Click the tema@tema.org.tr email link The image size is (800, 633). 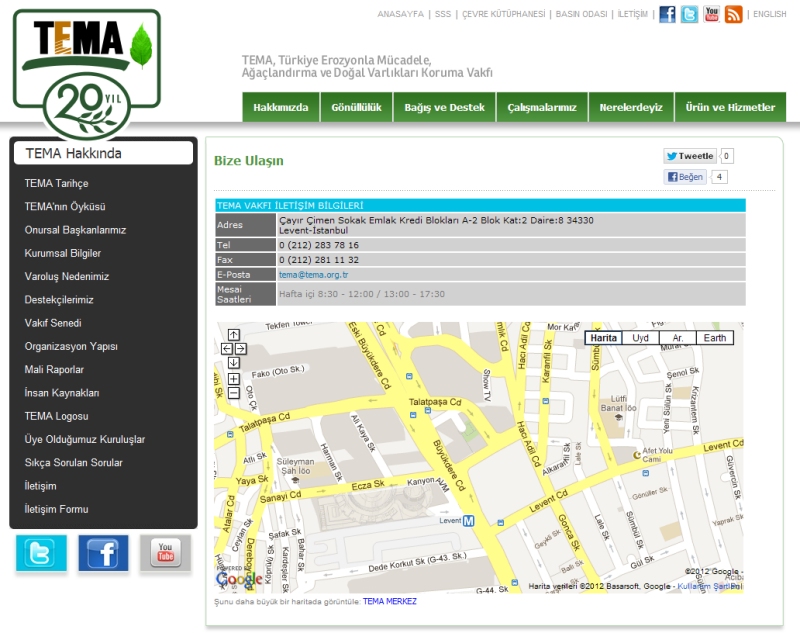tap(313, 274)
